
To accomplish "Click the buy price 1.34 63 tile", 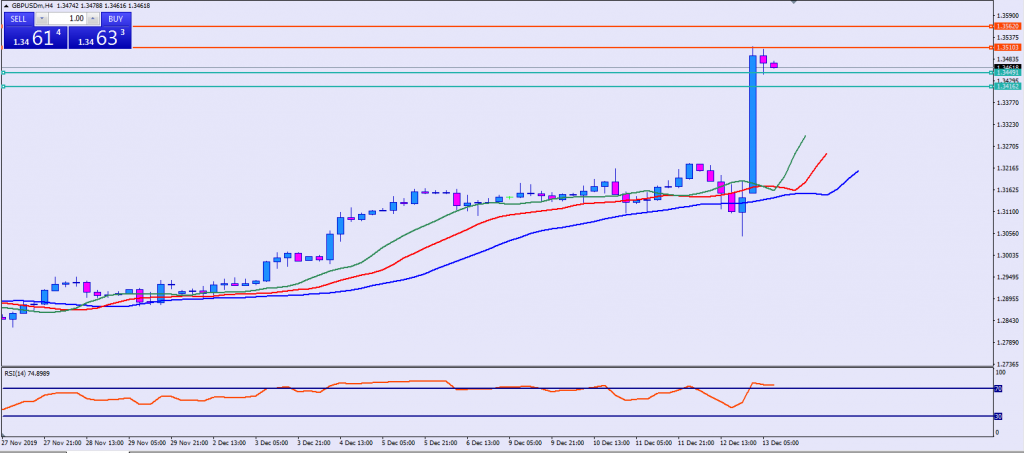I will tap(98, 38).
